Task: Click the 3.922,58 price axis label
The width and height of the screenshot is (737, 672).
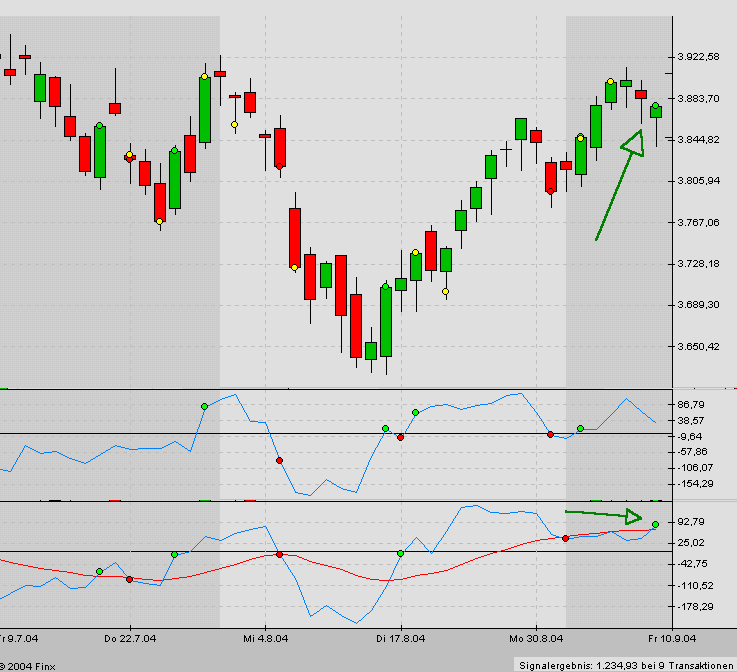Action: point(698,57)
